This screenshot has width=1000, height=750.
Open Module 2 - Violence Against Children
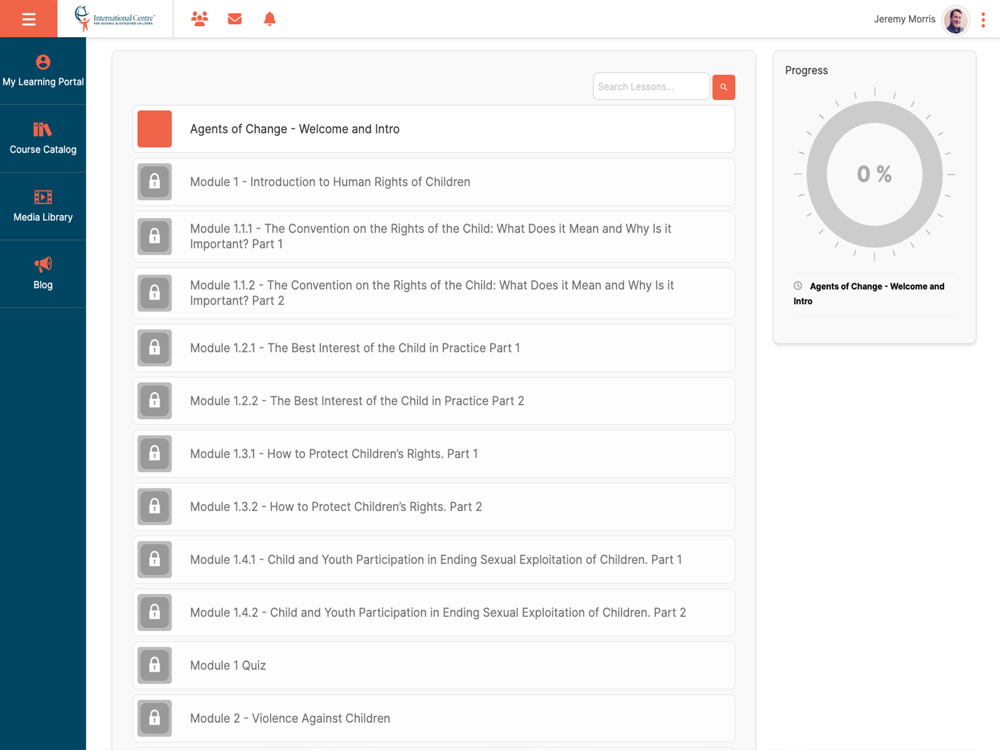point(434,719)
